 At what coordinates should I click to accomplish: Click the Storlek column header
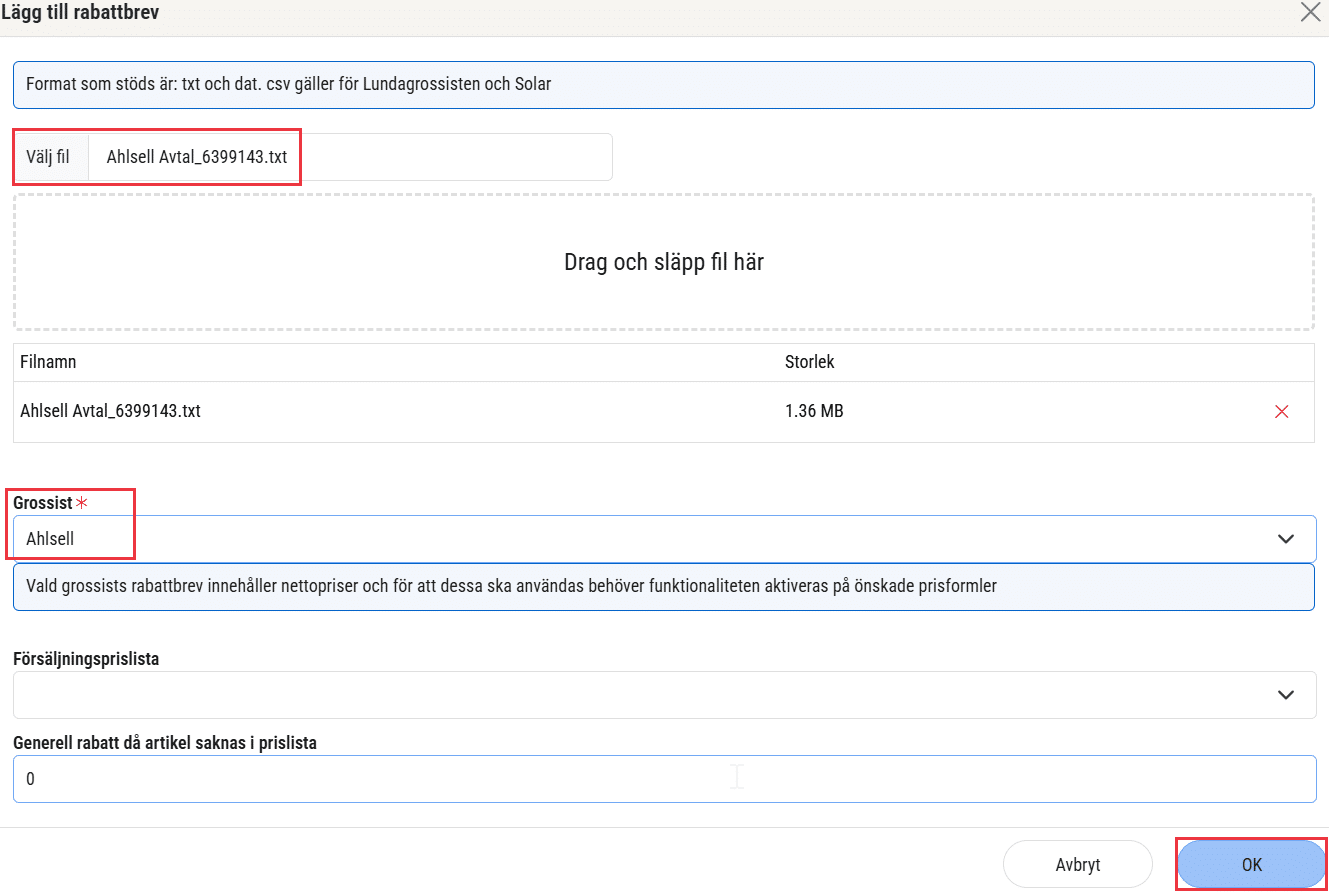[810, 362]
